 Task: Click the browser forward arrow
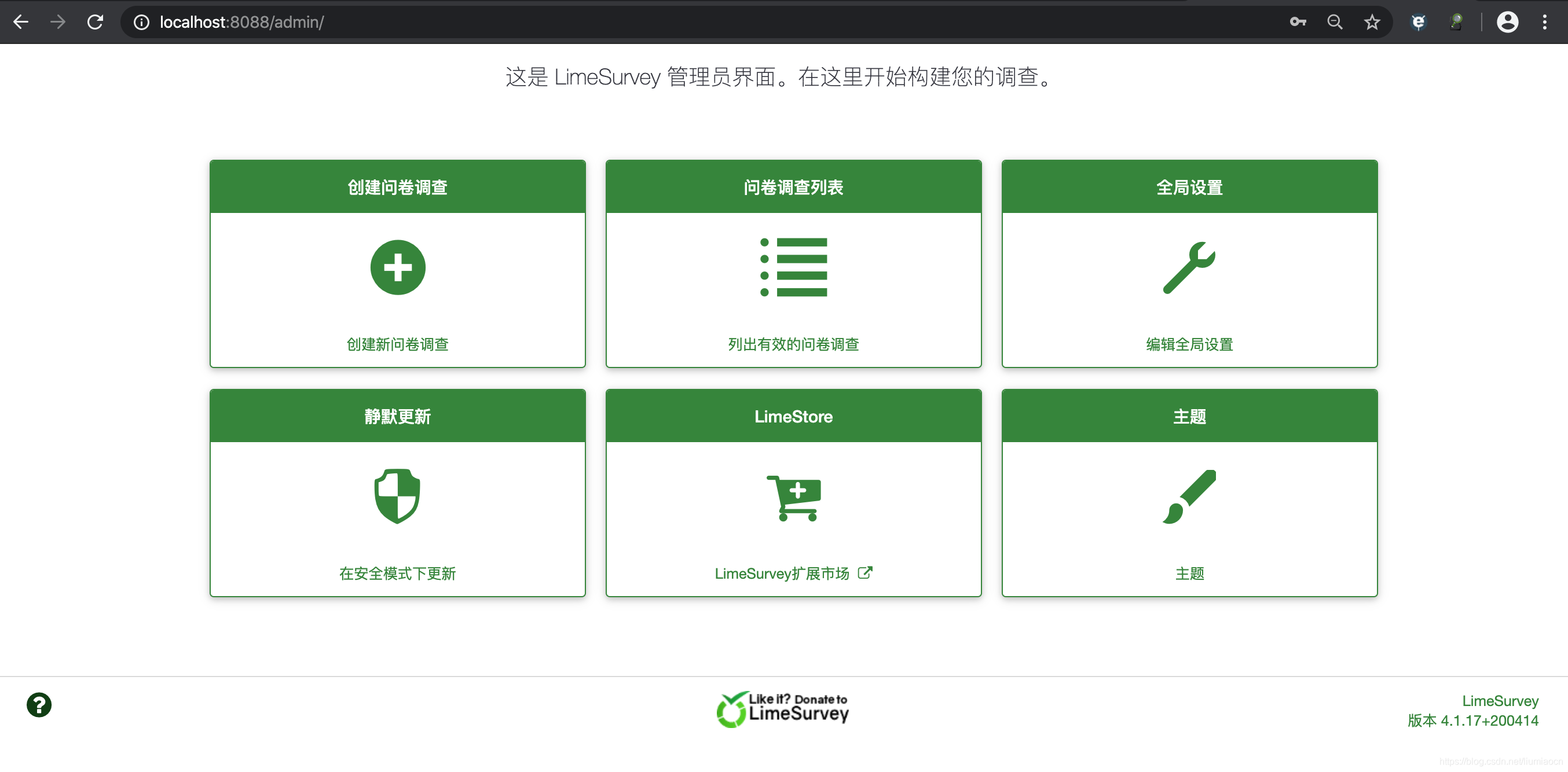coord(58,22)
